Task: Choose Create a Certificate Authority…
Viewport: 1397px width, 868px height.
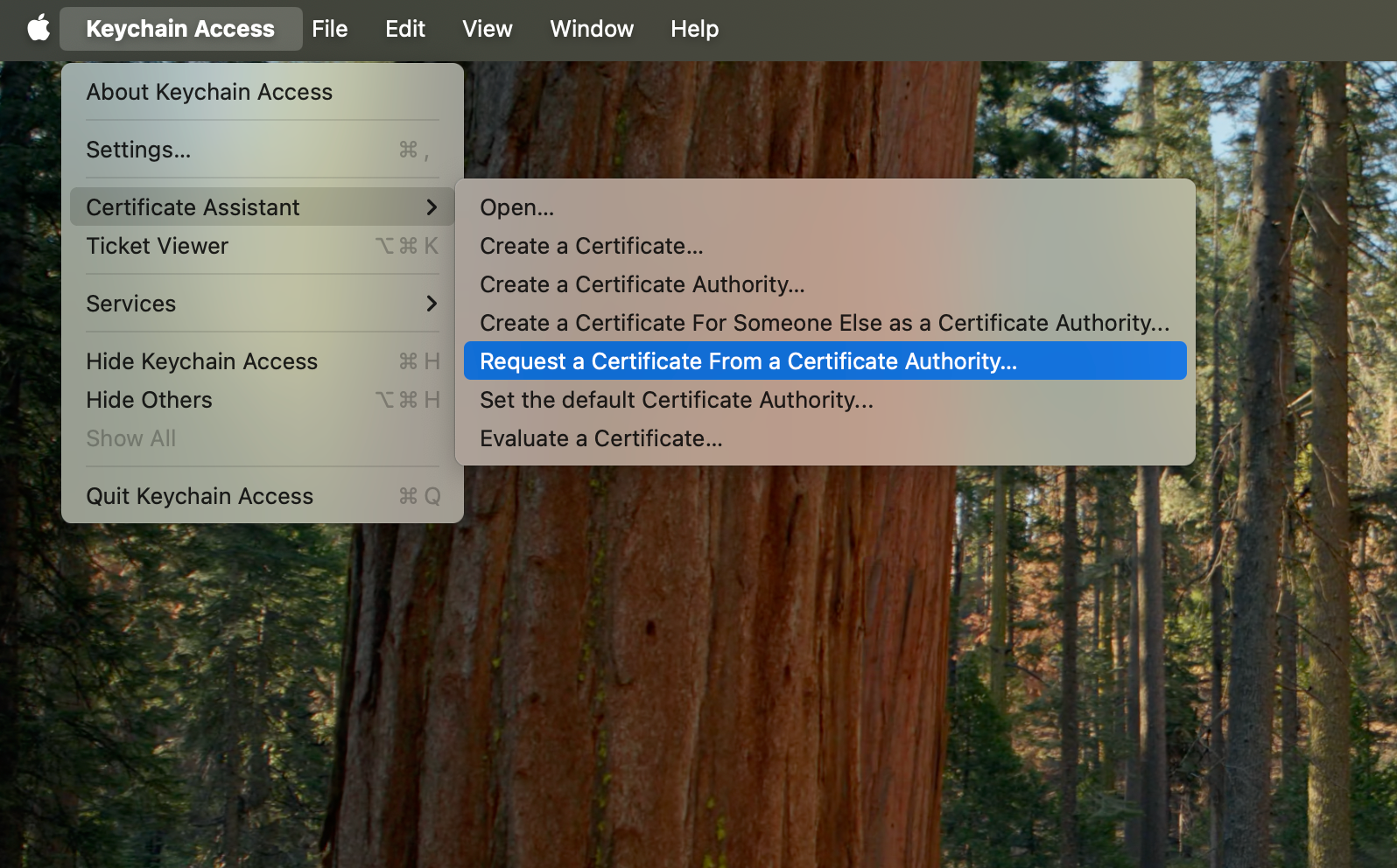Action: [x=825, y=284]
